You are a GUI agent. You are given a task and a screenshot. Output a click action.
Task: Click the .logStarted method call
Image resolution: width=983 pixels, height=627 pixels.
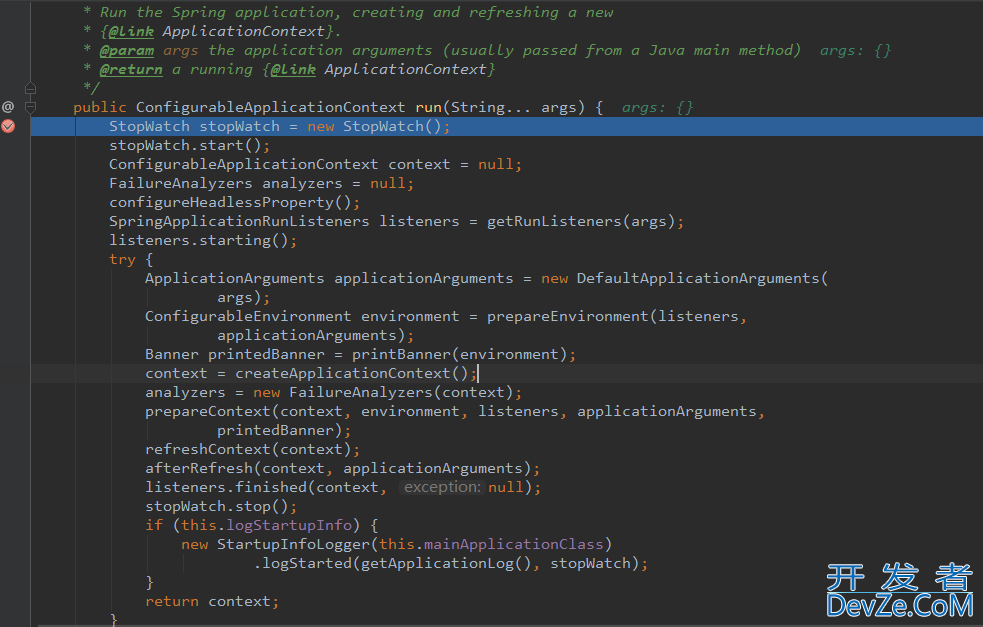tap(302, 564)
